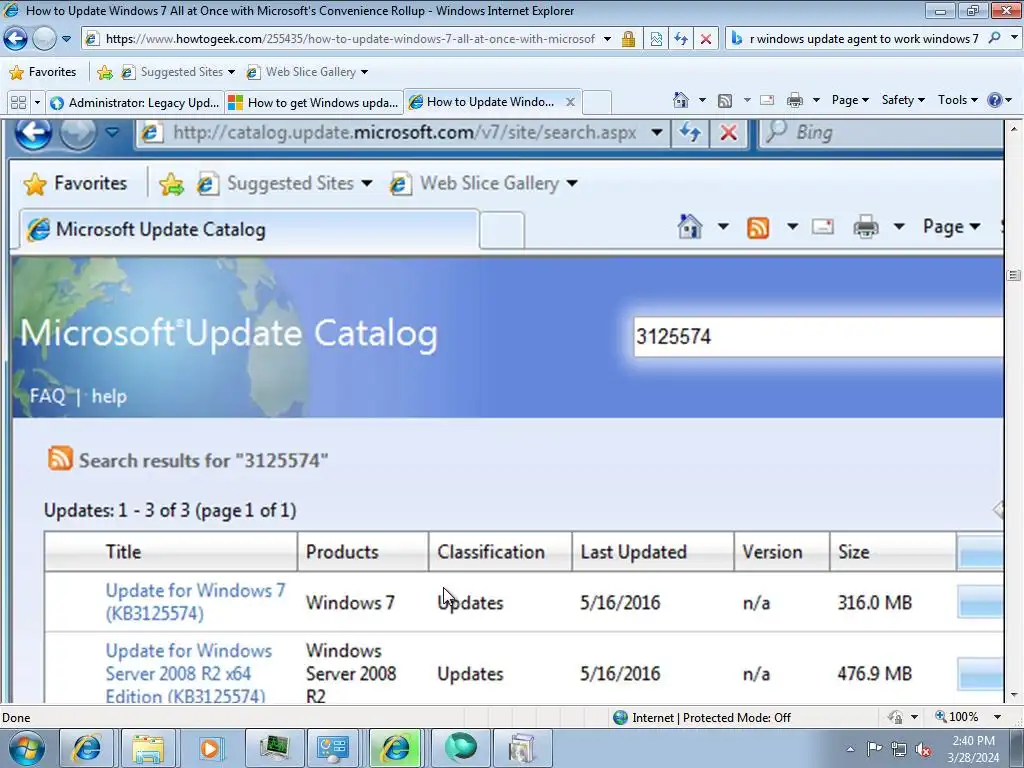Open the Tools menu
The image size is (1024, 768).
coord(957,100)
